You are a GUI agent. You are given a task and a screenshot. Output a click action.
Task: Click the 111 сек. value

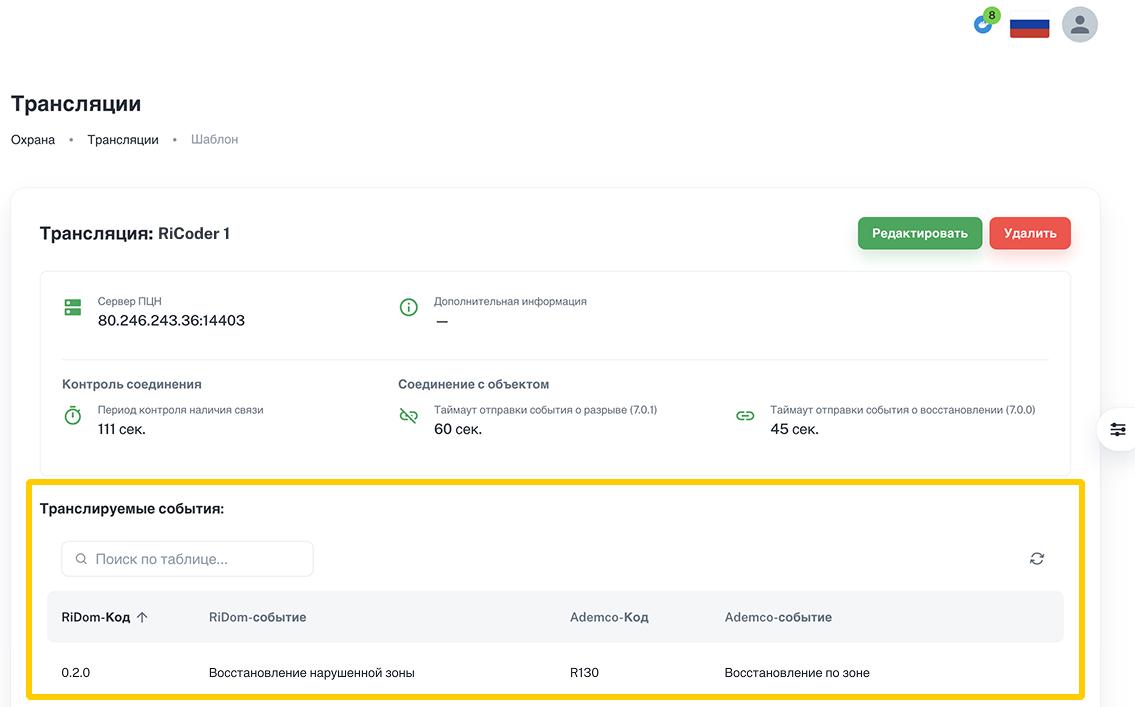pos(122,429)
